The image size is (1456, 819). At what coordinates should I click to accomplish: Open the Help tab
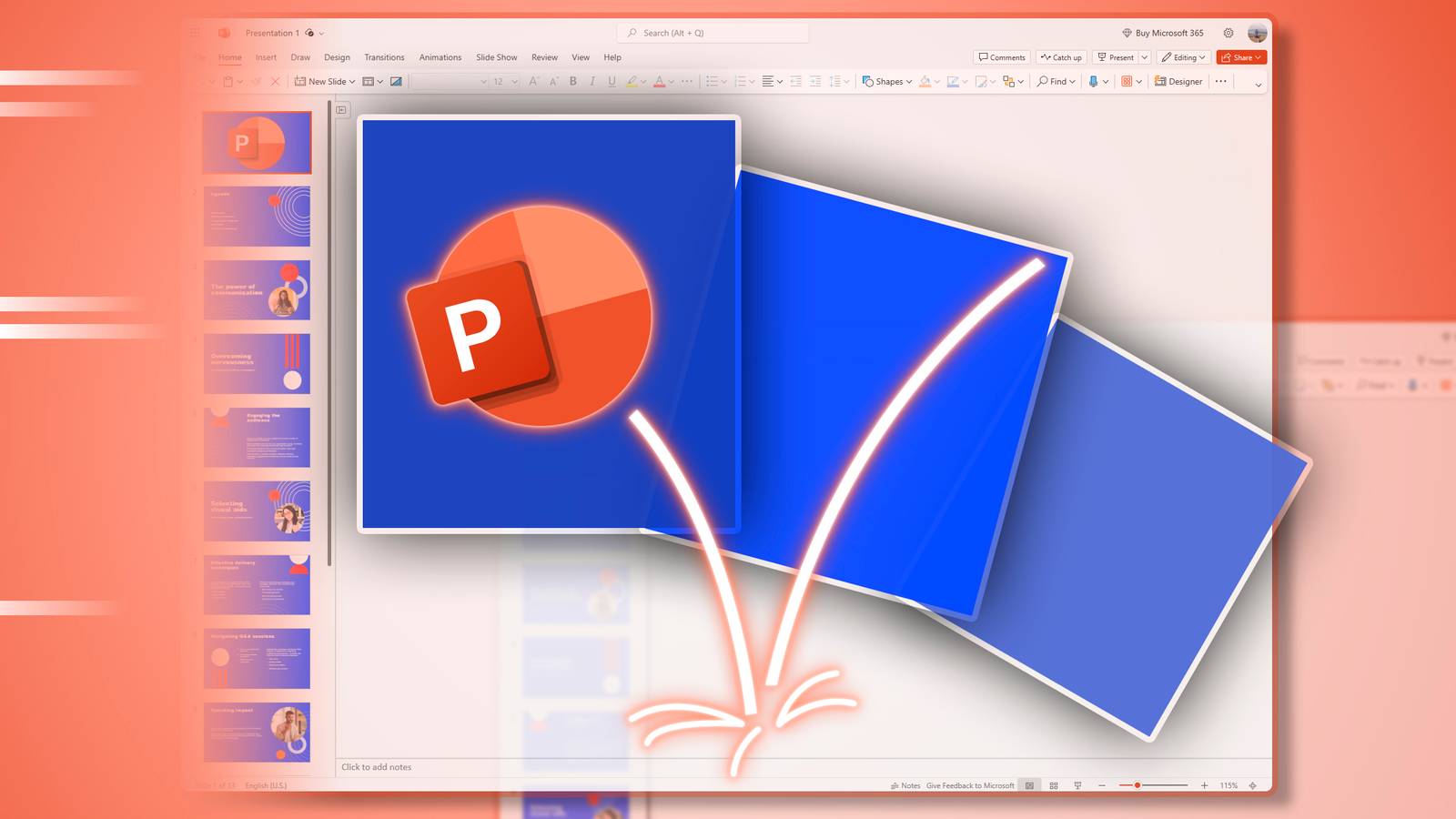click(x=612, y=57)
